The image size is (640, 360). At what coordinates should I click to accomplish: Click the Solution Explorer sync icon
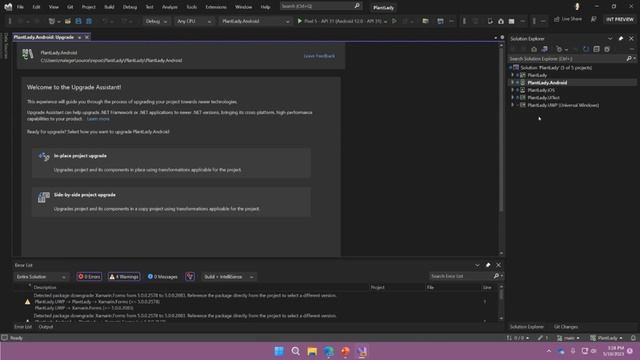pyautogui.click(x=586, y=49)
